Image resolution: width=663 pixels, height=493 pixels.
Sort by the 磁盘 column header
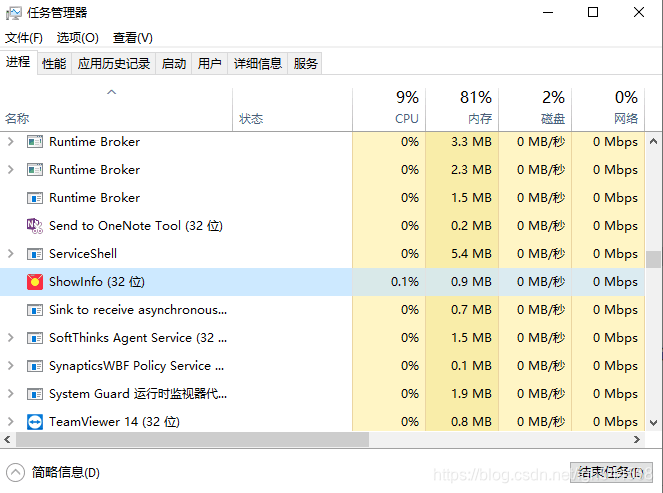click(535, 110)
